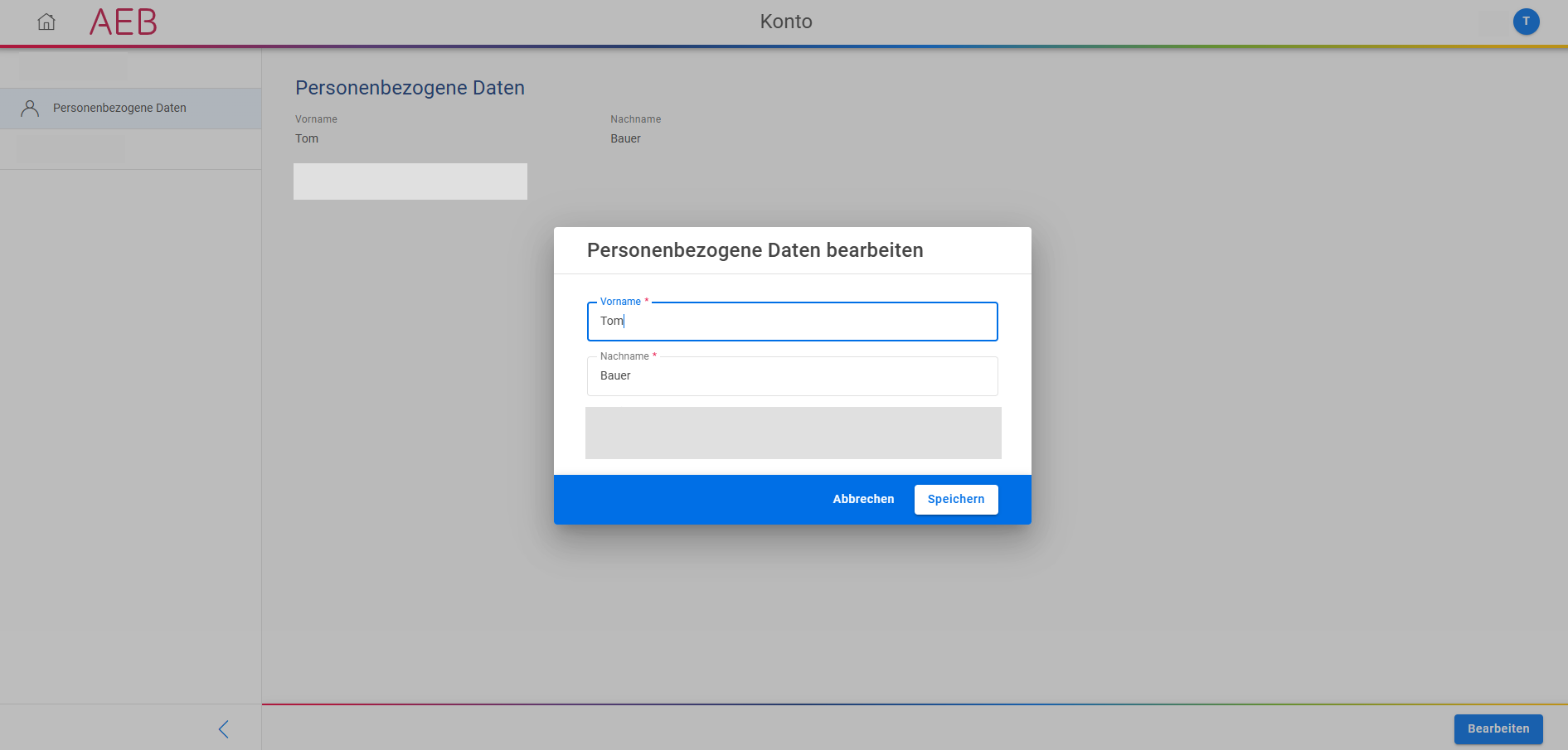The height and width of the screenshot is (750, 1568).
Task: Click the floating Vorname label in the dialog
Action: pyautogui.click(x=620, y=302)
